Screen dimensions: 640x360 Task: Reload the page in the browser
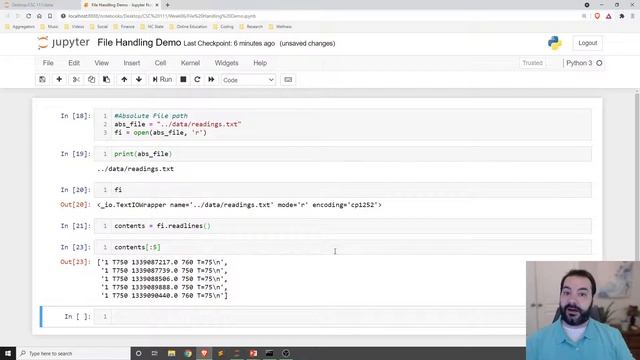(29, 16)
